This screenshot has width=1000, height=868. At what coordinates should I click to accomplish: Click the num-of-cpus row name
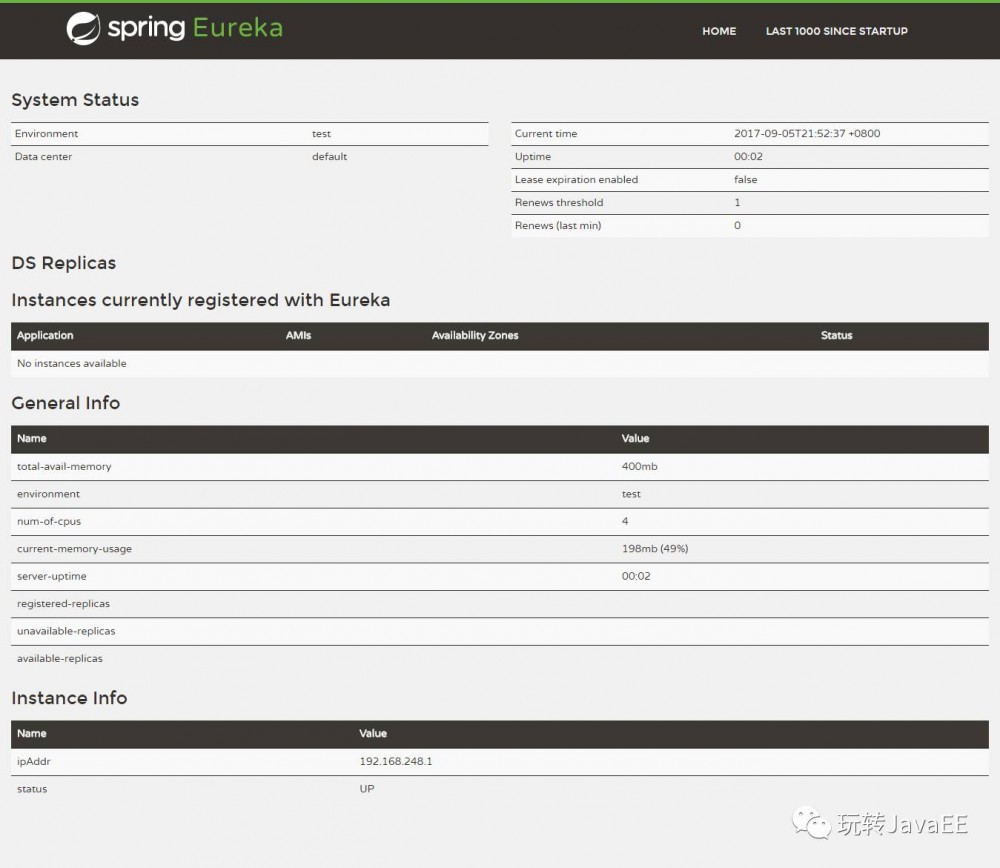point(49,522)
